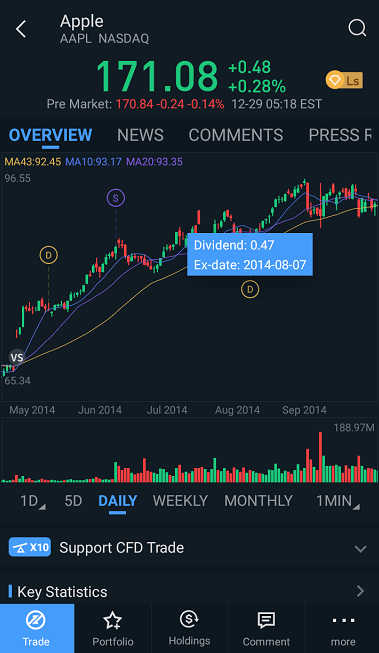The width and height of the screenshot is (379, 653).
Task: Open the search magnifier icon
Action: (357, 28)
